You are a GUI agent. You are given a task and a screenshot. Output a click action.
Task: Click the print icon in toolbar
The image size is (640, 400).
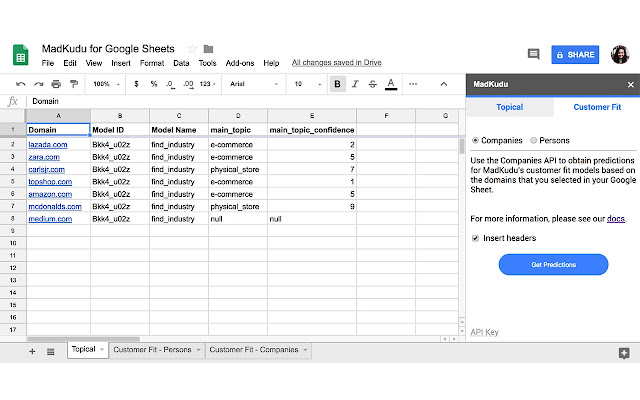56,84
